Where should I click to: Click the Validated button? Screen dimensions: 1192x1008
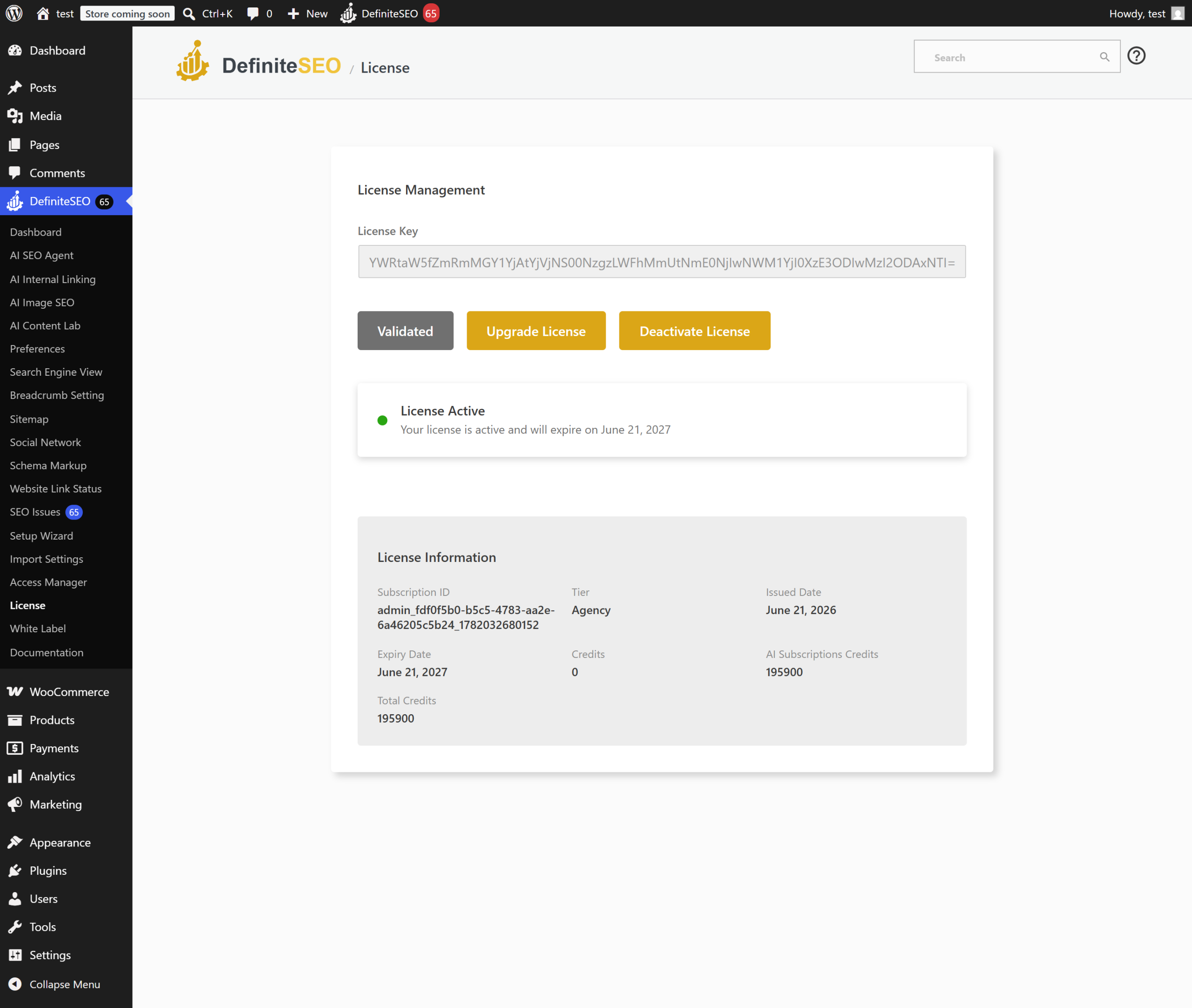point(405,331)
